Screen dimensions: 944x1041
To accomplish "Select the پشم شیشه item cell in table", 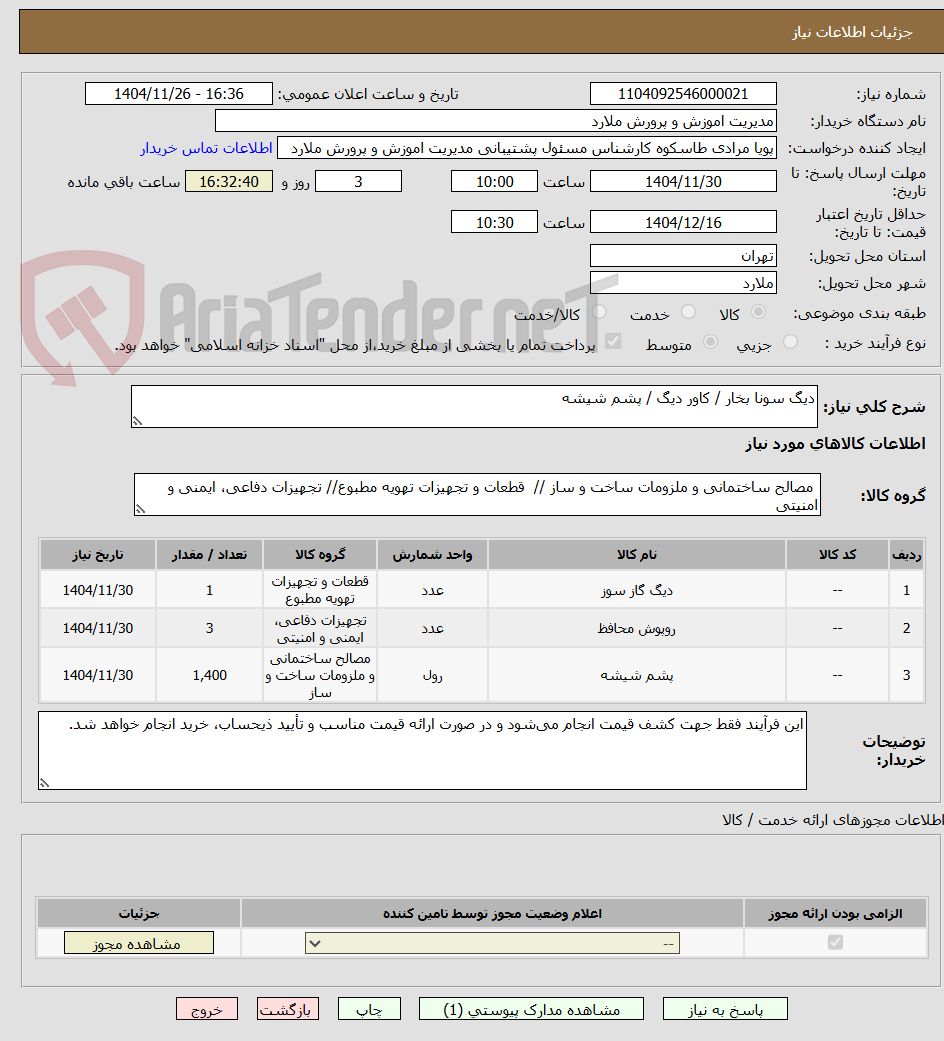I will [x=637, y=675].
